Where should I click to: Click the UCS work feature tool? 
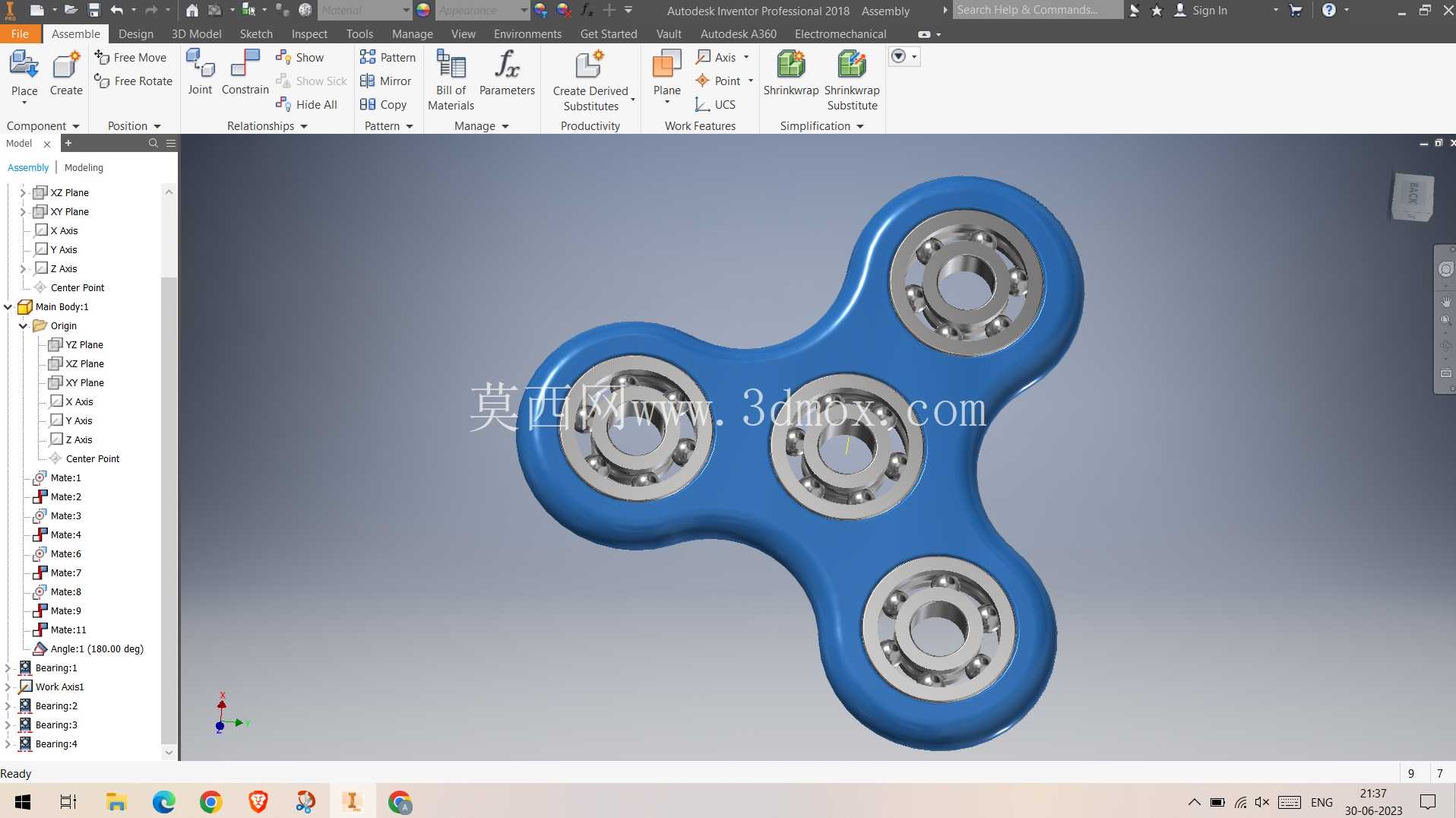(715, 104)
